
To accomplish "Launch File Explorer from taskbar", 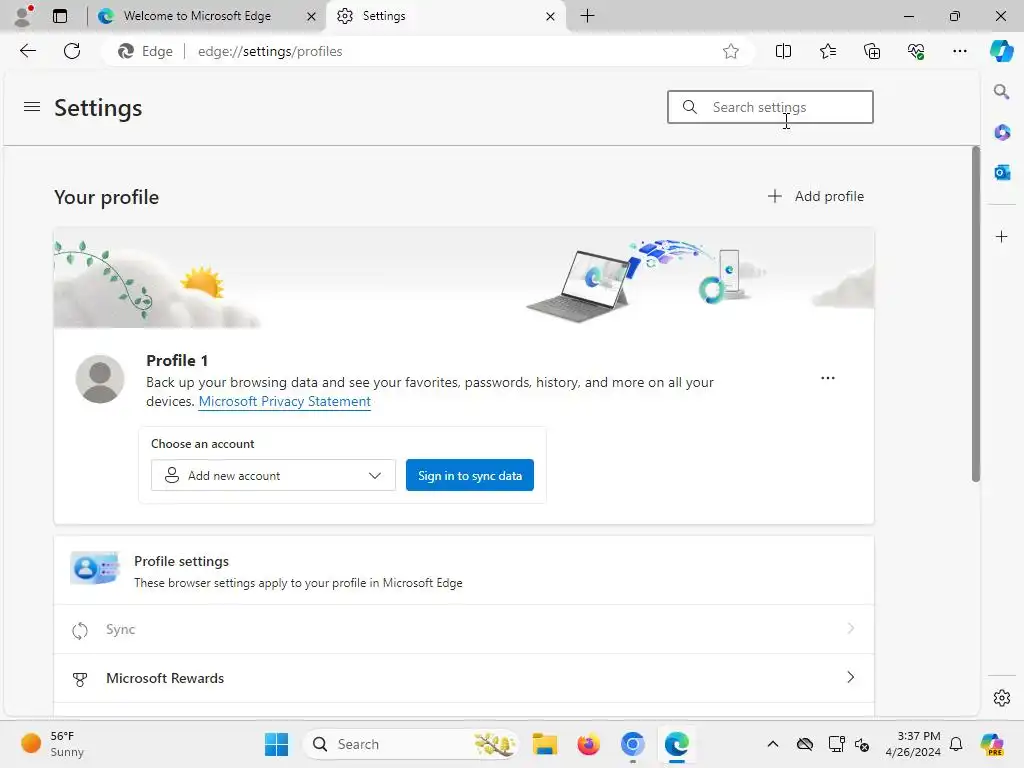I will coord(544,744).
